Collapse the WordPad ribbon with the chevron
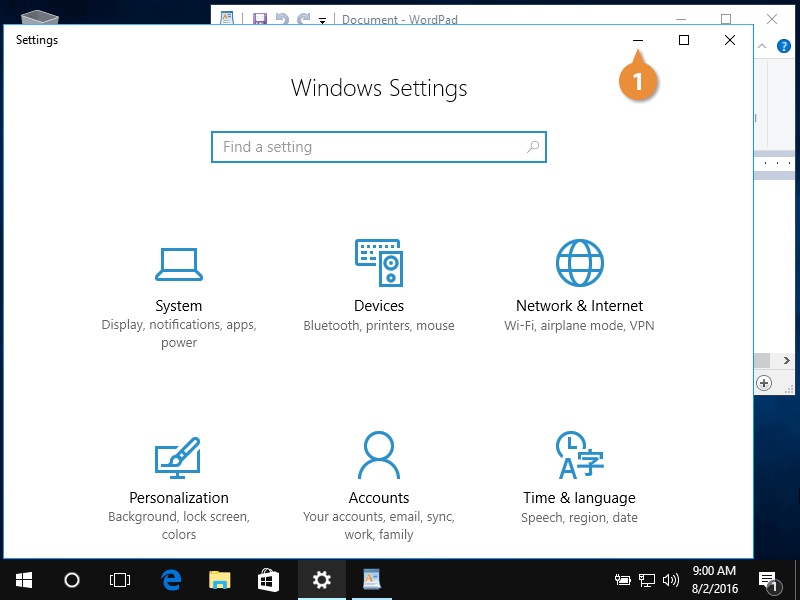 pyautogui.click(x=761, y=46)
